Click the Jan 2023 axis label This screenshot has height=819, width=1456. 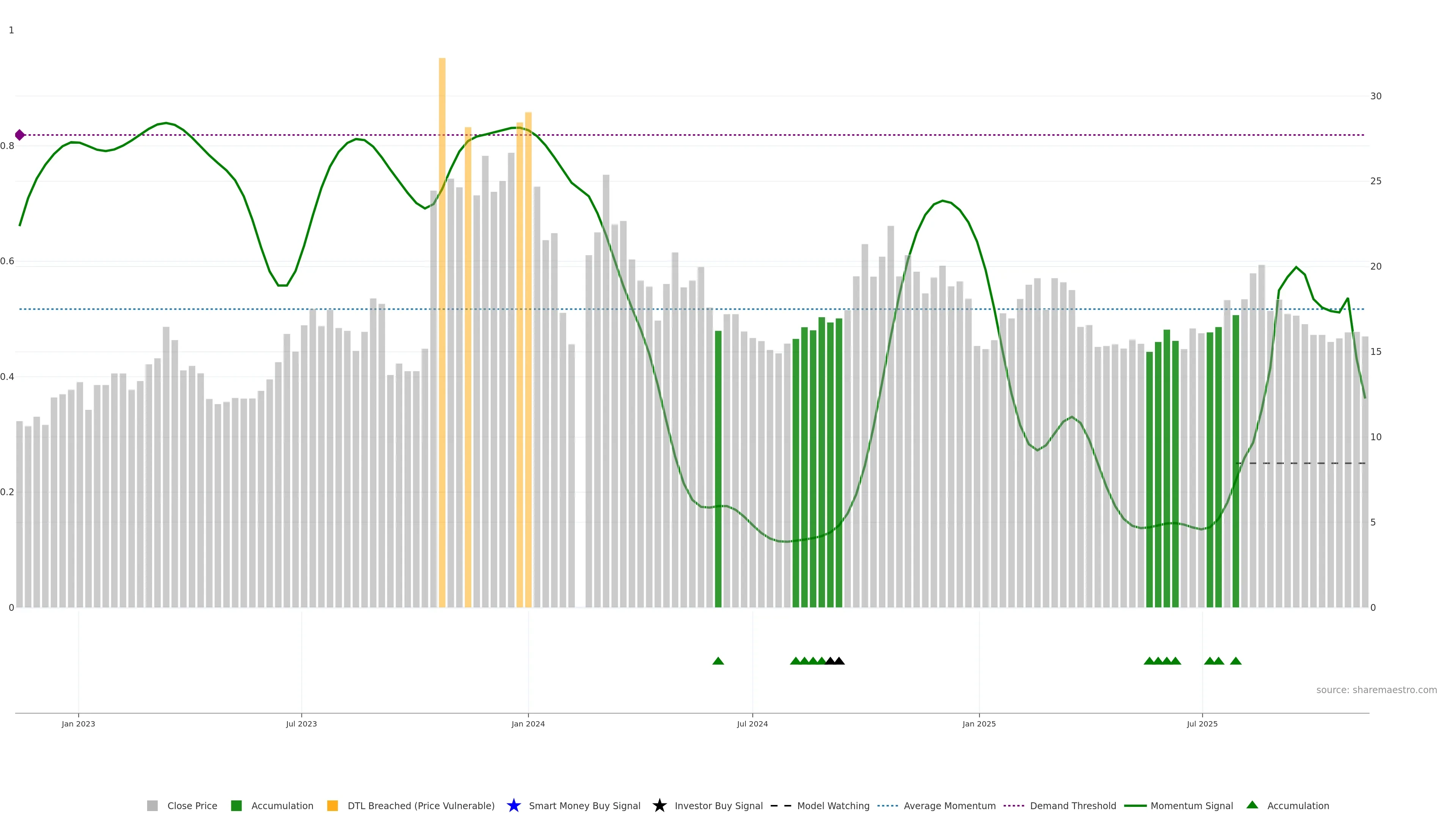[x=78, y=723]
